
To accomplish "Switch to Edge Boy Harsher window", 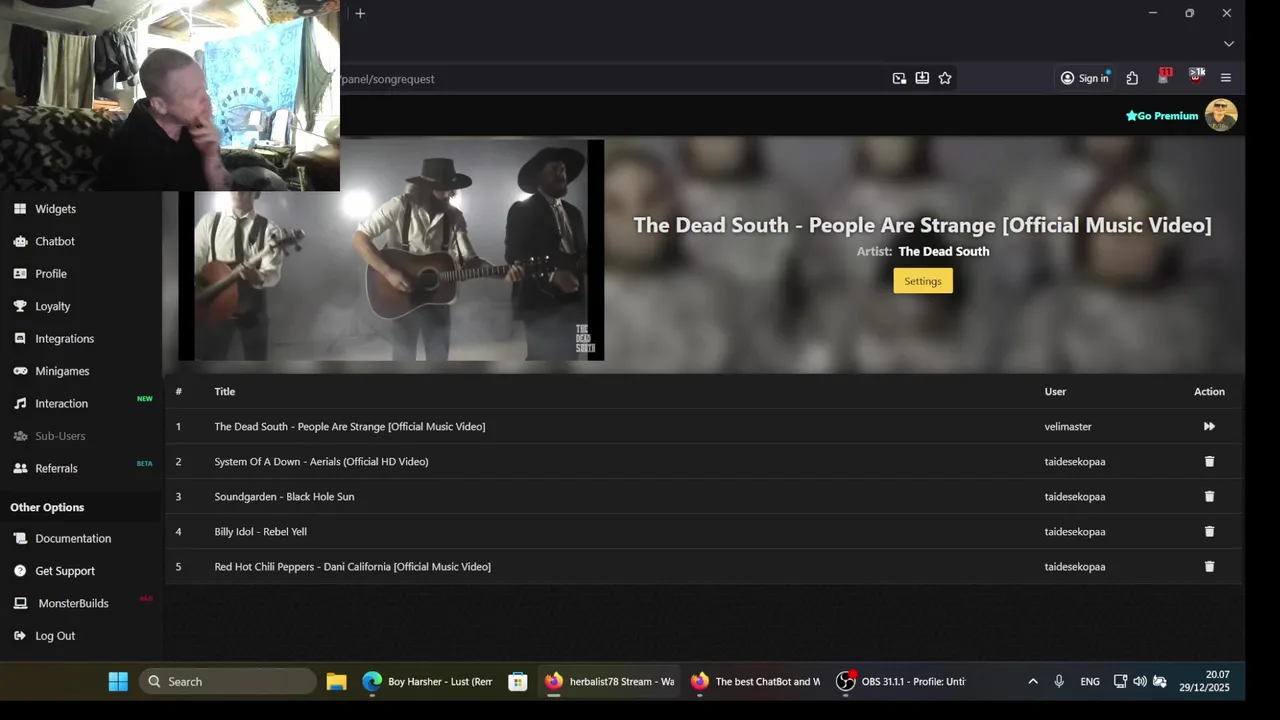I will tap(427, 681).
